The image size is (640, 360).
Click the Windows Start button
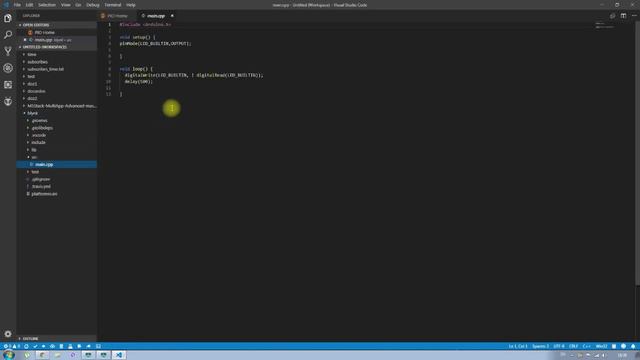pyautogui.click(x=9, y=355)
